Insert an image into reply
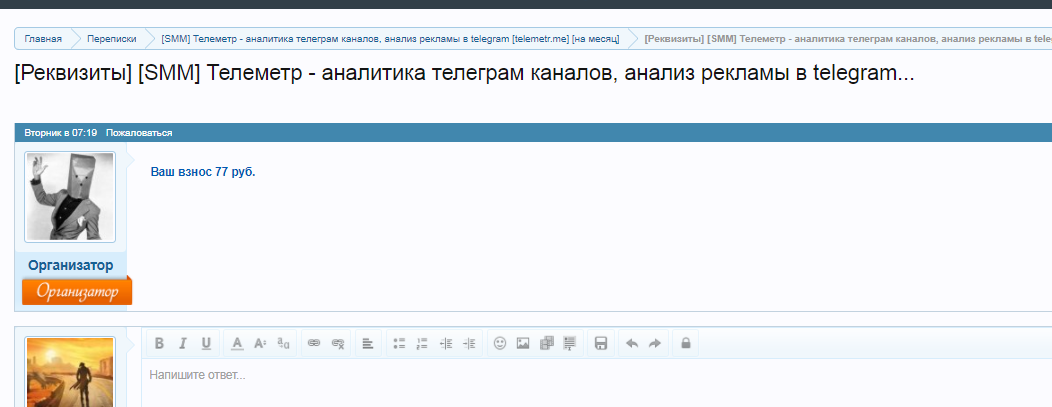 [523, 343]
